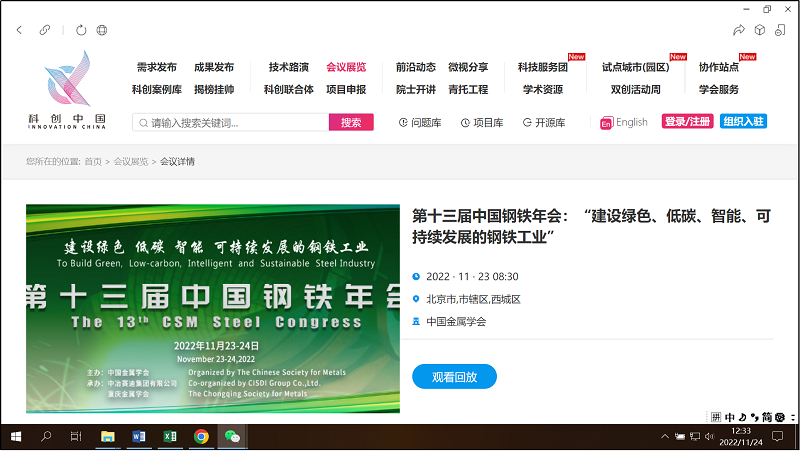Click the location 北京市,市辖区,西城区
Viewport: 800px width, 451px height.
pyautogui.click(x=473, y=299)
